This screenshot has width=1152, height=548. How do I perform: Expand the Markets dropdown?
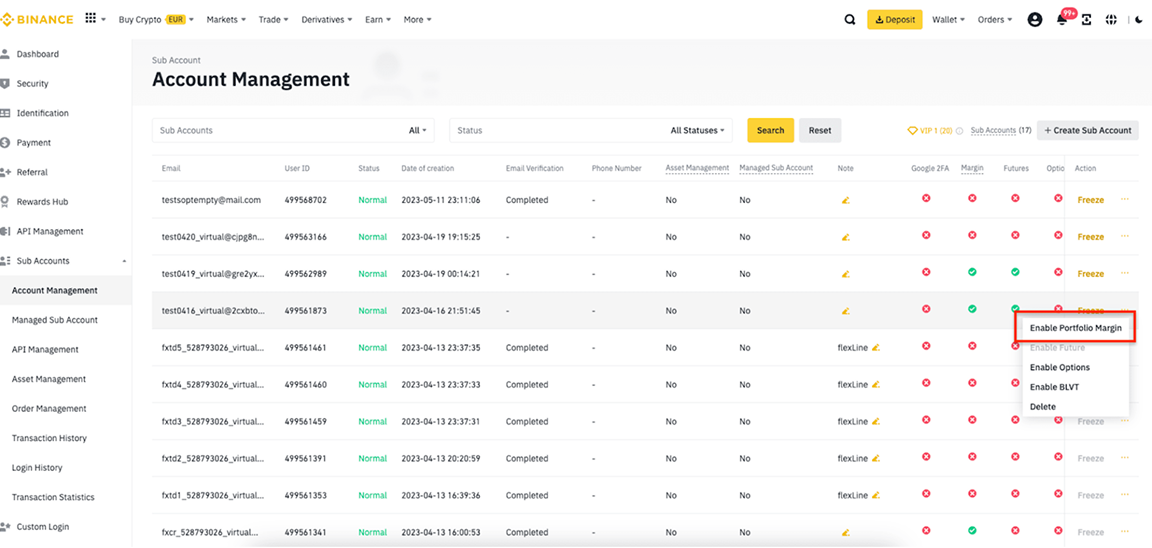pyautogui.click(x=226, y=20)
